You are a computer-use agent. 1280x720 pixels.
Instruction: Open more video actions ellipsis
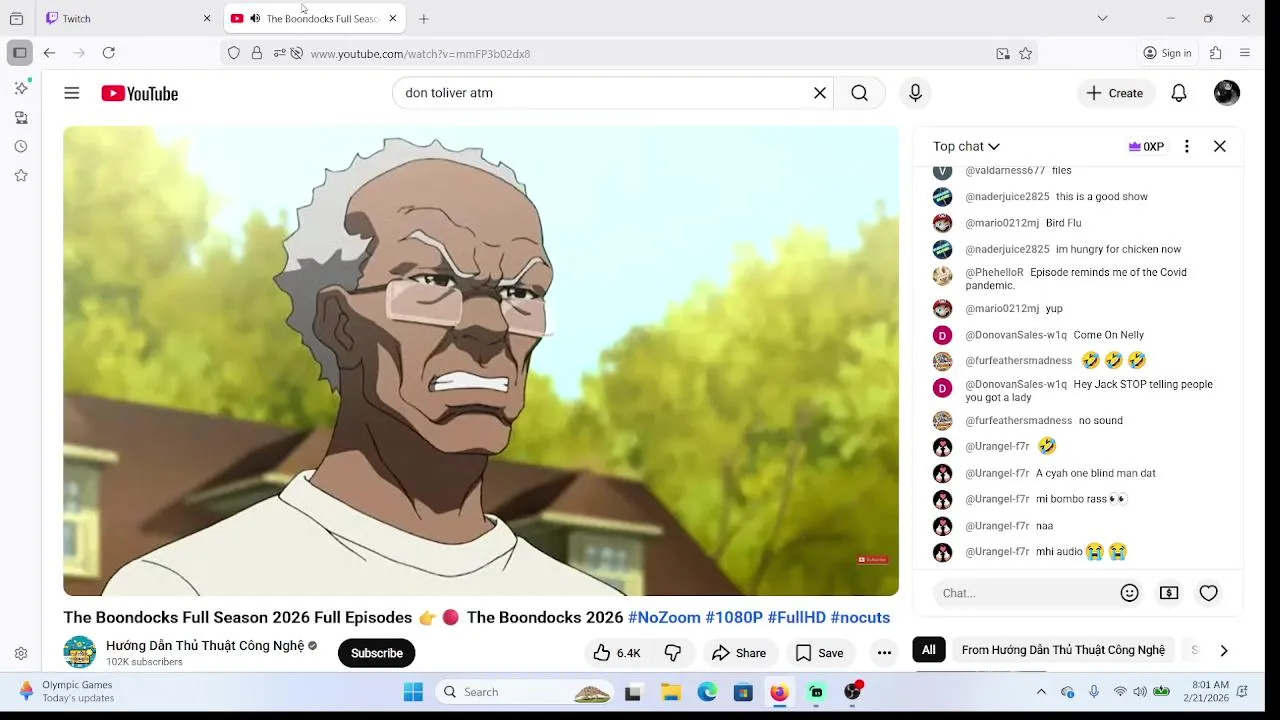pyautogui.click(x=884, y=653)
